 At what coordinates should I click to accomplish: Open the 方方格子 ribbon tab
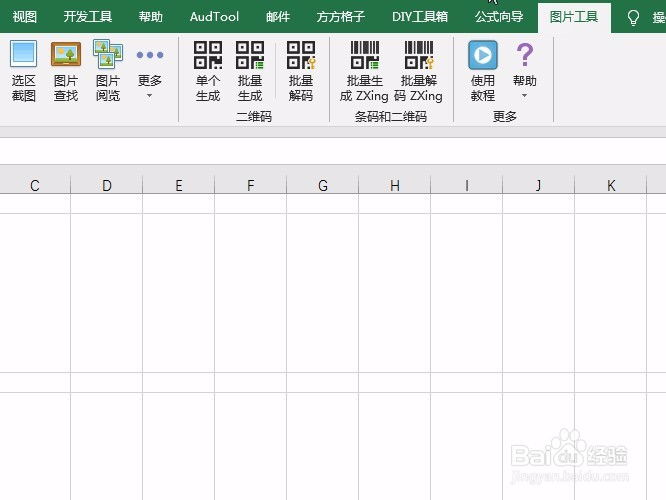pos(341,17)
